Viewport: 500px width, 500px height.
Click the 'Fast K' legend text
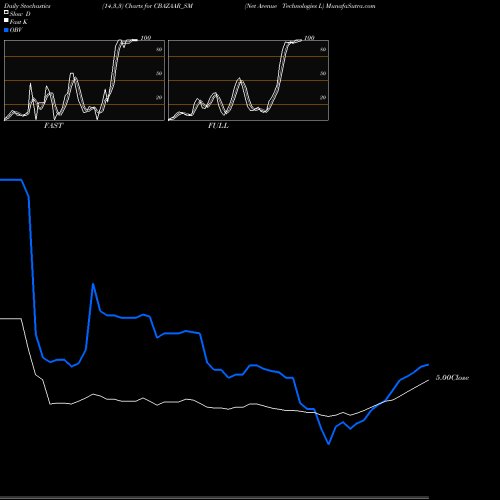pos(19,22)
